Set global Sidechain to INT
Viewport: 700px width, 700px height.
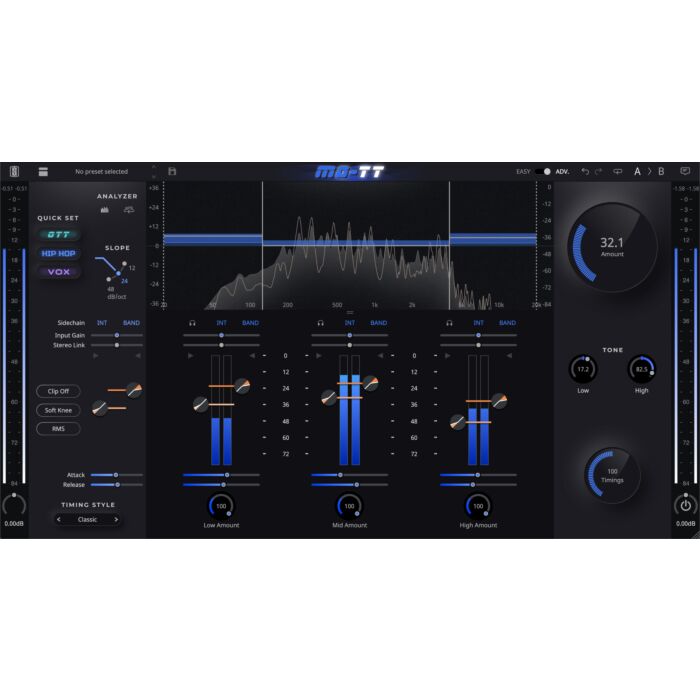pos(102,323)
